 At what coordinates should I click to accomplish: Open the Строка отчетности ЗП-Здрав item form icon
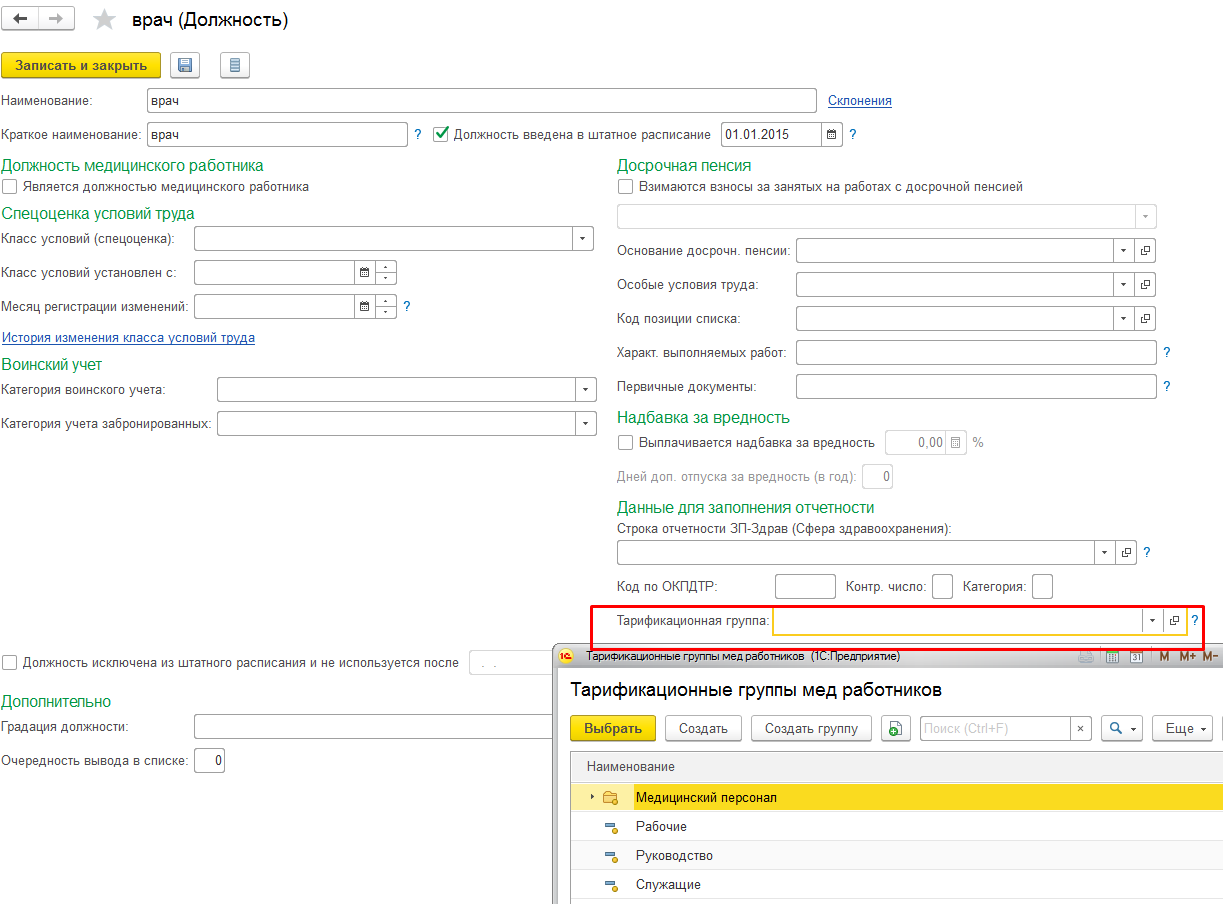1126,552
